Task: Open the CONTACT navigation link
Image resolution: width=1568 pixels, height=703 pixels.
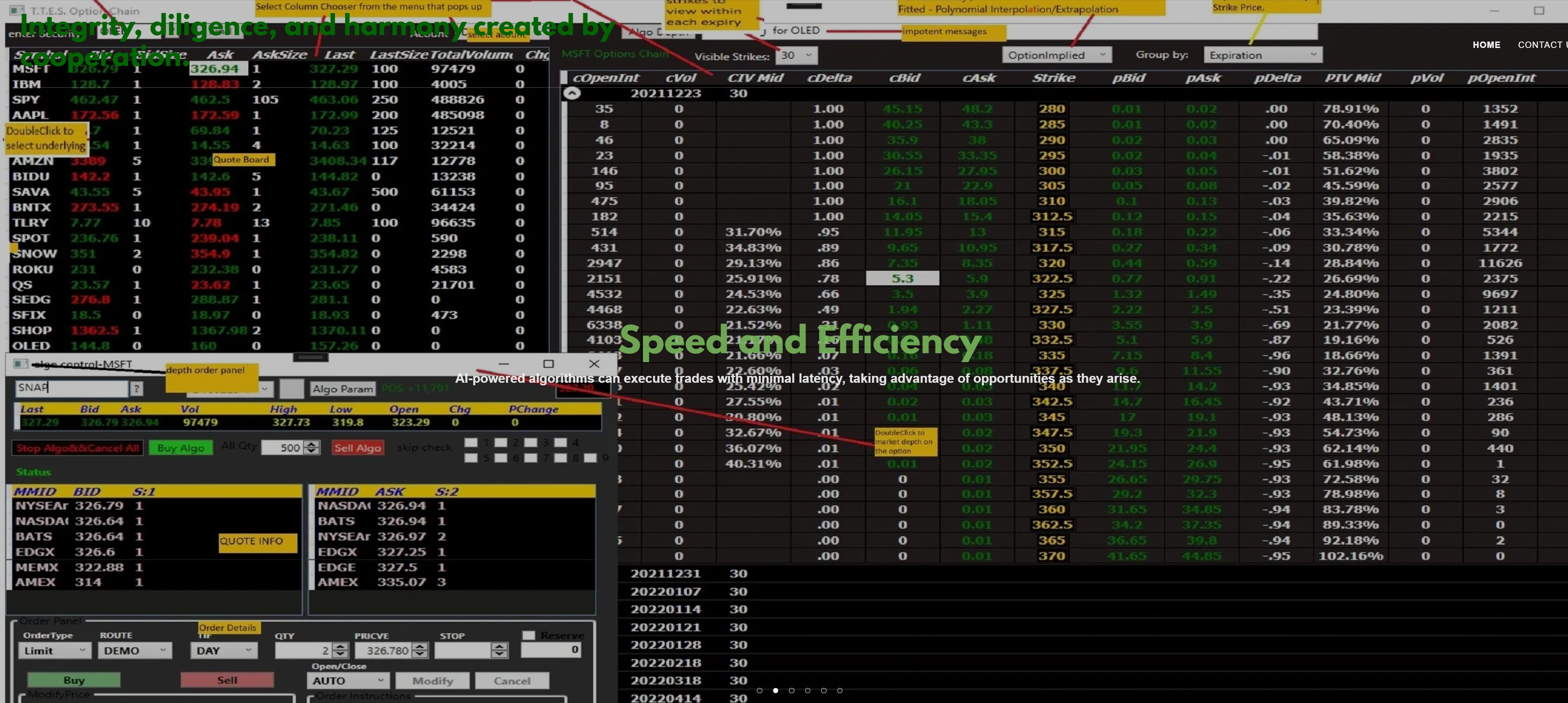Action: [1542, 45]
